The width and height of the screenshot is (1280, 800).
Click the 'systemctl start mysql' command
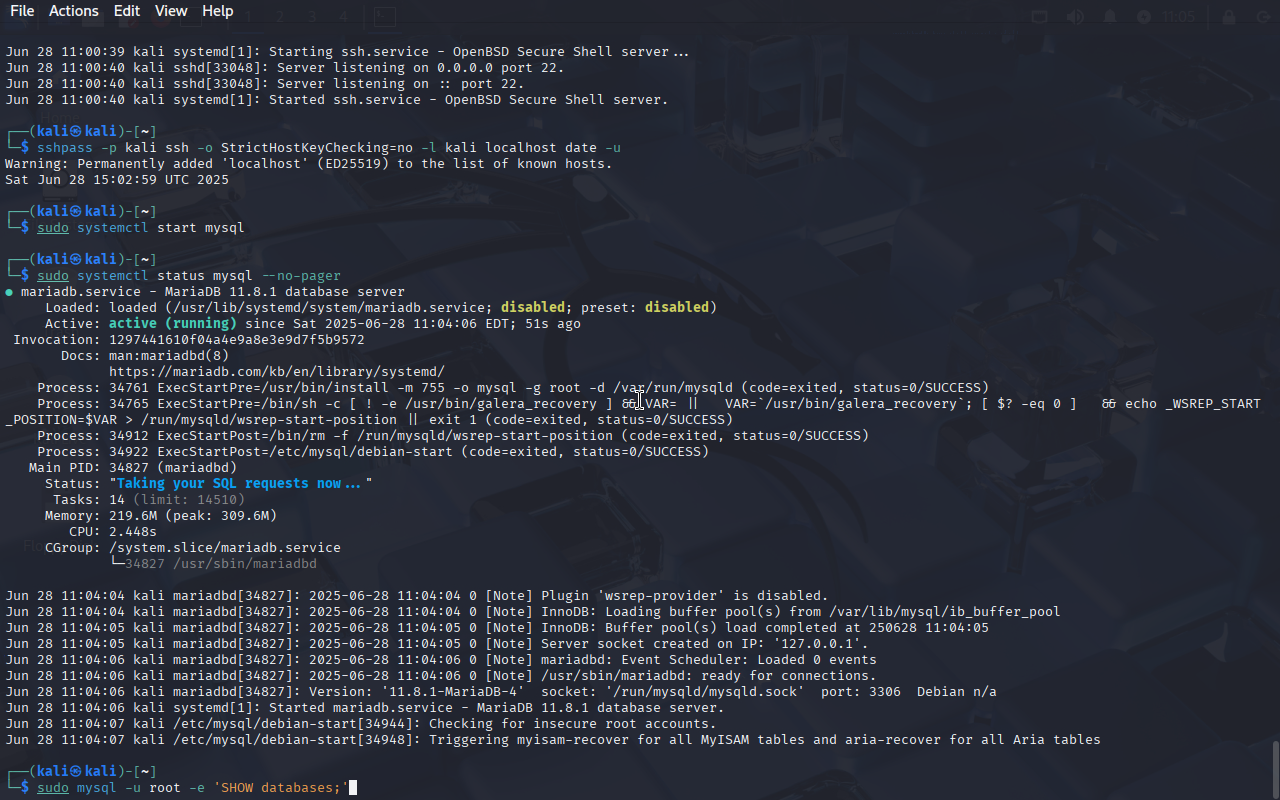click(161, 228)
